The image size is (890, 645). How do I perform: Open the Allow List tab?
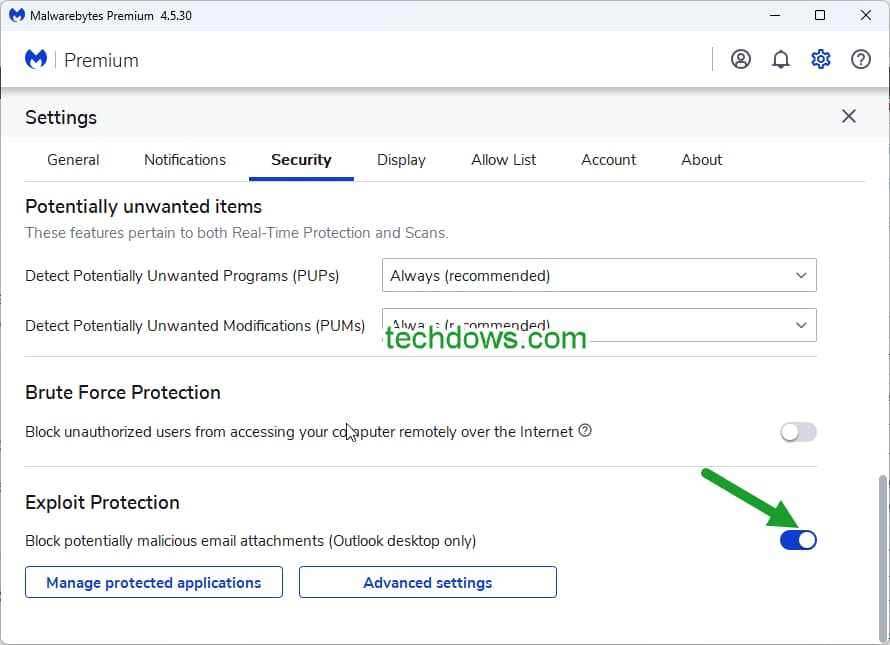(503, 160)
